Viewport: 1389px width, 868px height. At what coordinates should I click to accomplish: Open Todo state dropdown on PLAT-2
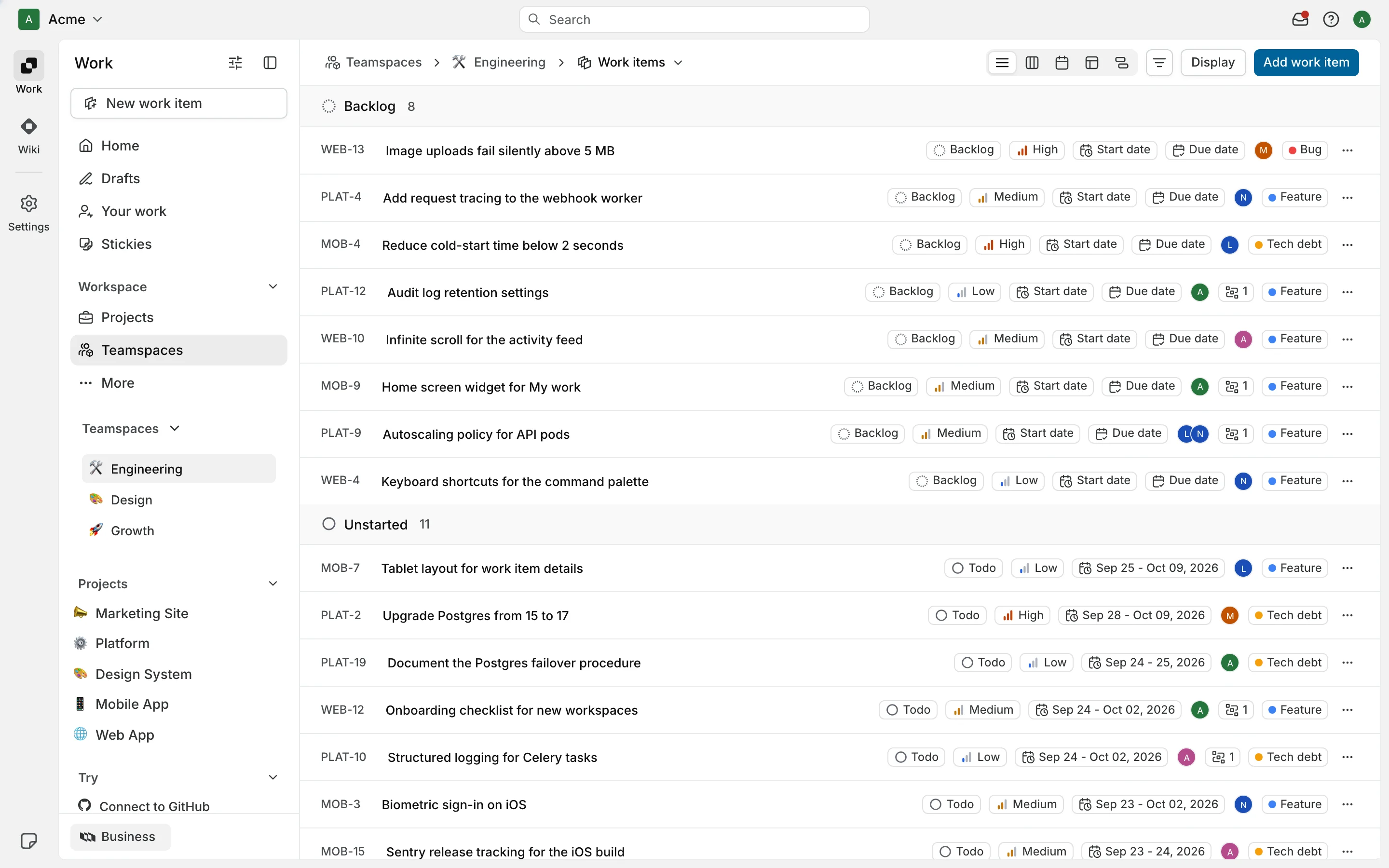point(957,615)
